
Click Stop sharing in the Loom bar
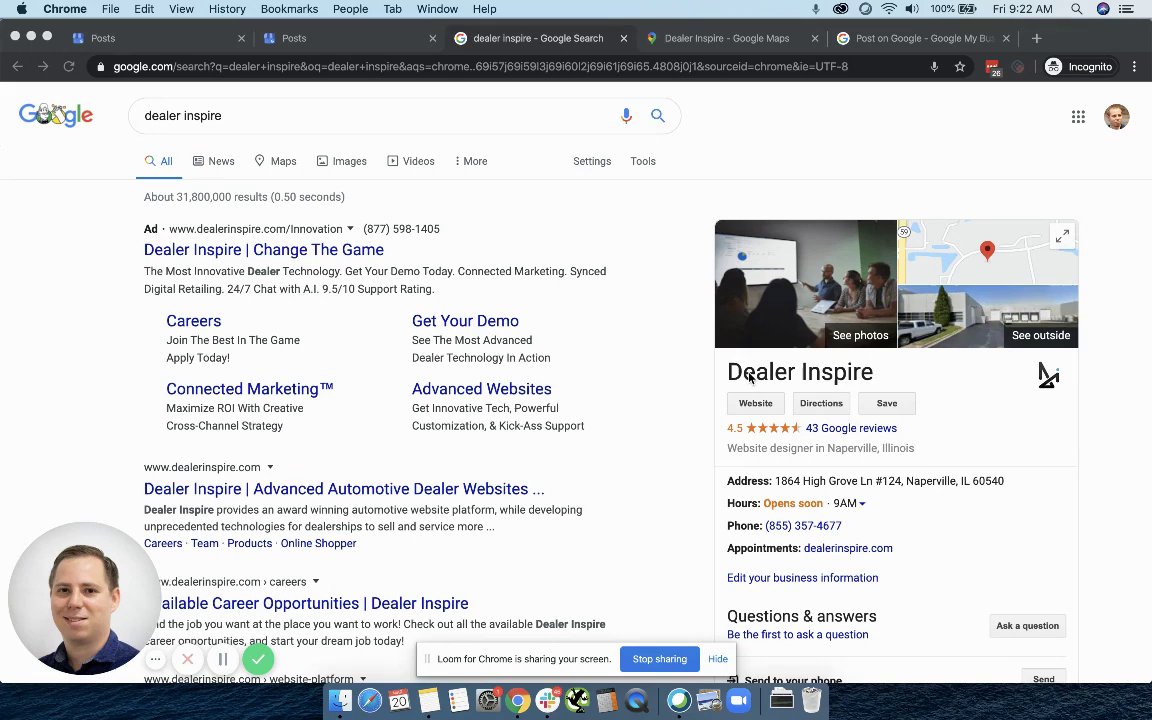coord(659,659)
